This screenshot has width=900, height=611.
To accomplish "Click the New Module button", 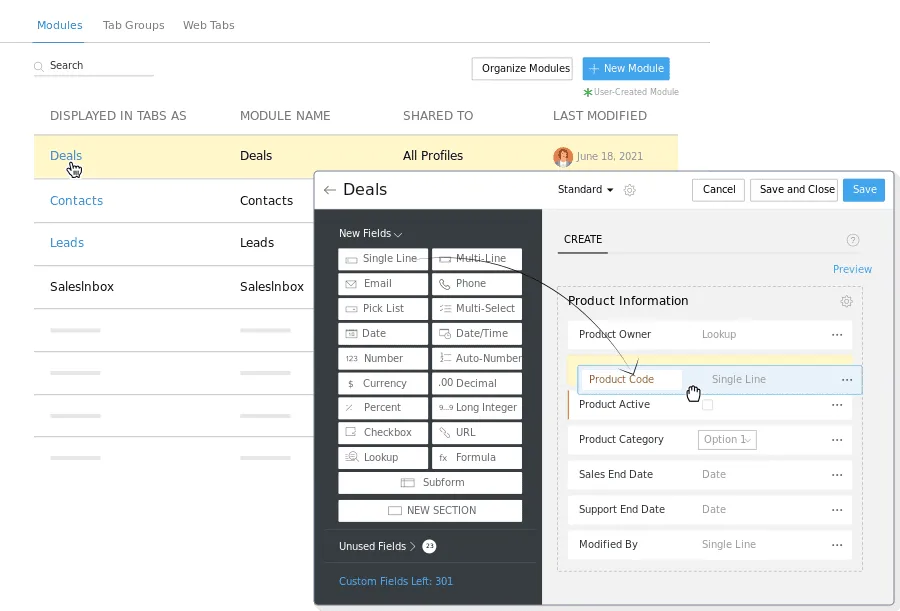I will (x=626, y=69).
